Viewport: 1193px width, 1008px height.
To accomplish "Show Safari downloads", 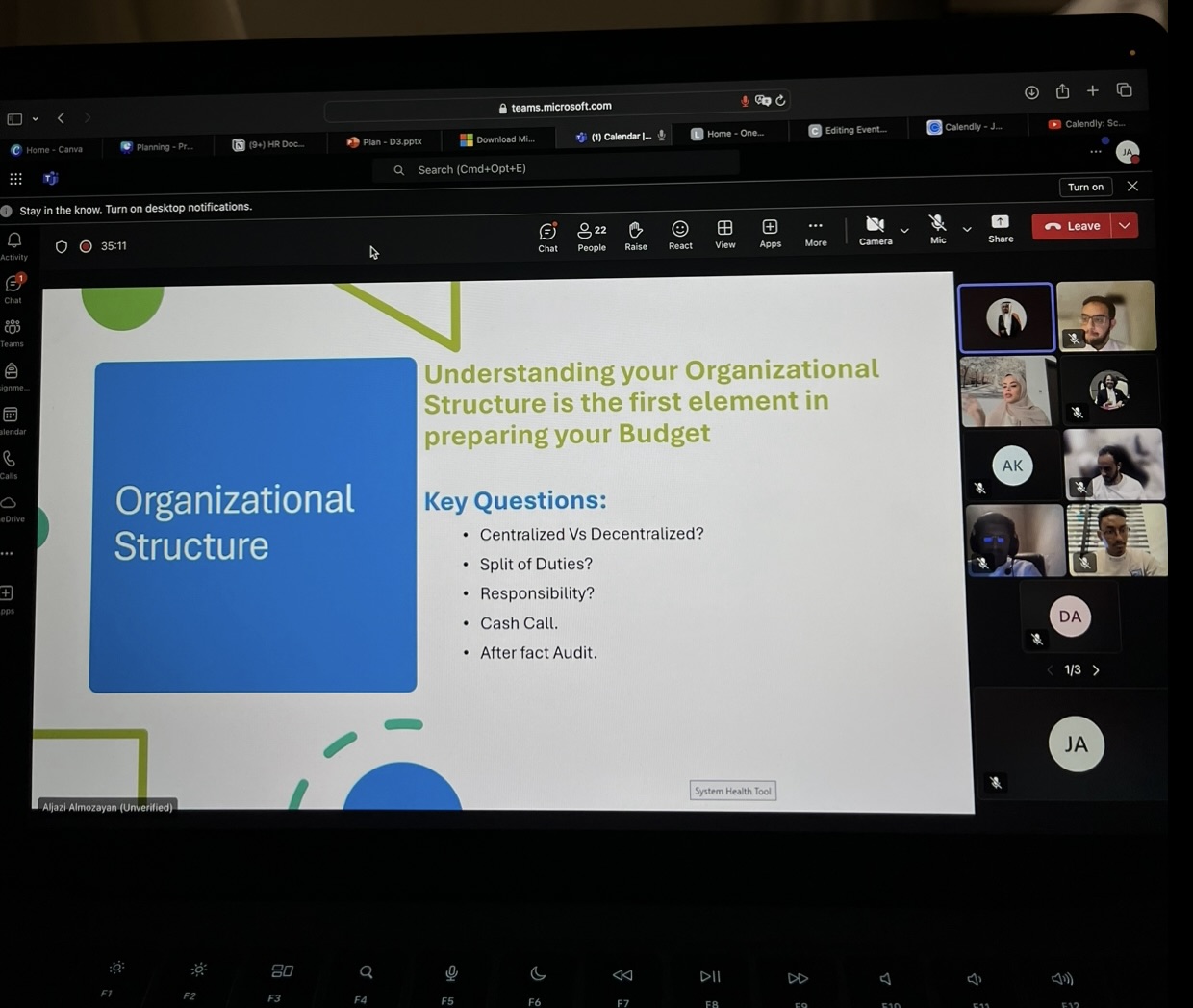I will [1031, 92].
